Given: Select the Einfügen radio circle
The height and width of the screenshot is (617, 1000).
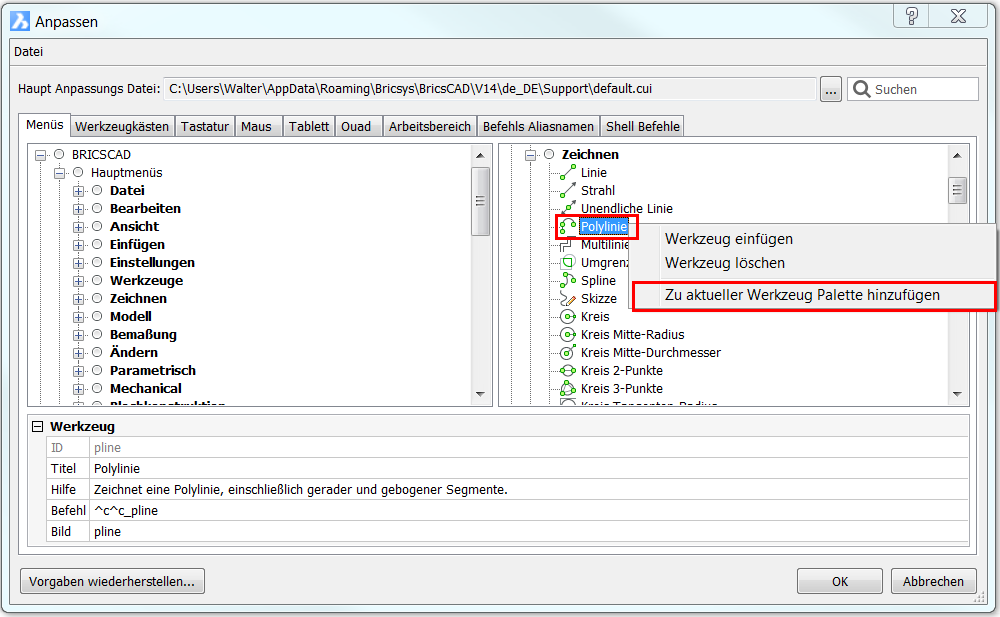Looking at the screenshot, I should point(97,244).
